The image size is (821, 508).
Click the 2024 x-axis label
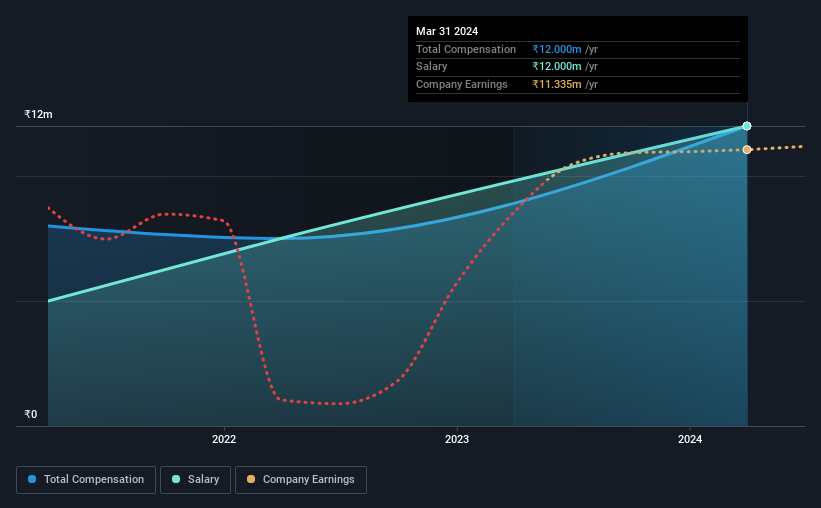point(690,439)
